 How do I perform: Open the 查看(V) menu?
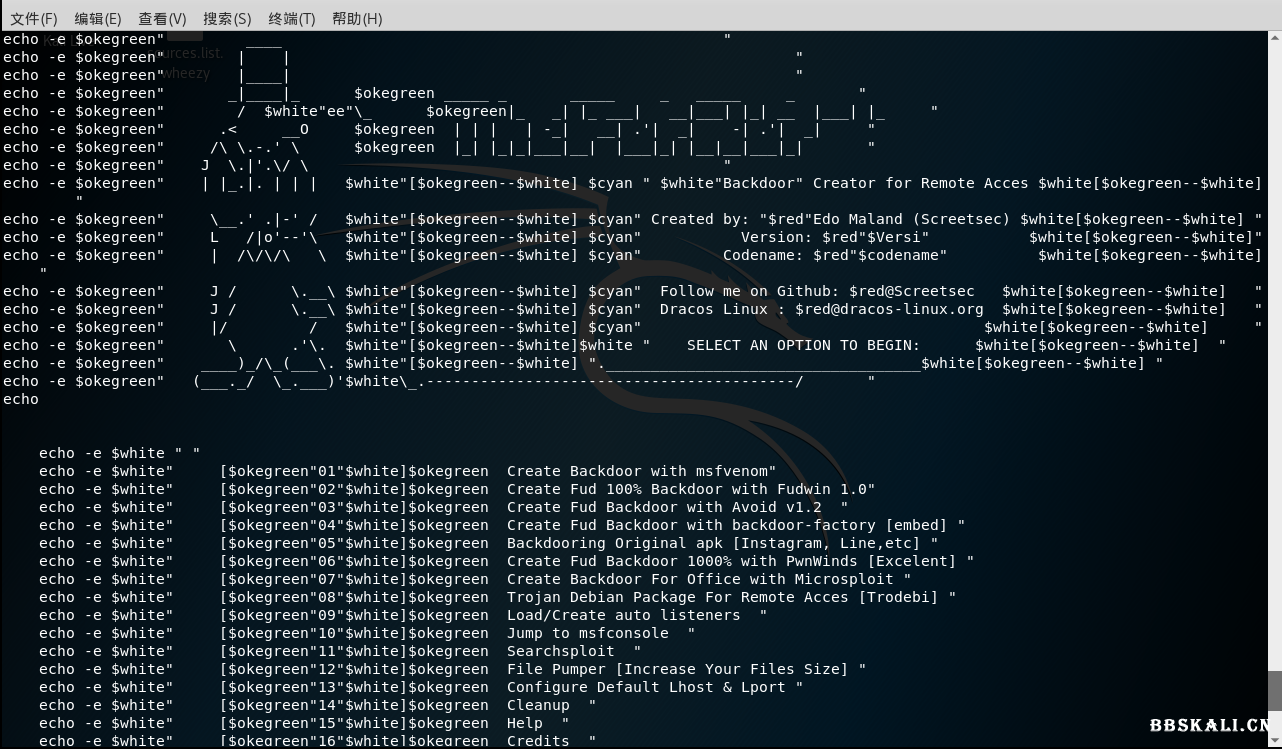(x=162, y=18)
